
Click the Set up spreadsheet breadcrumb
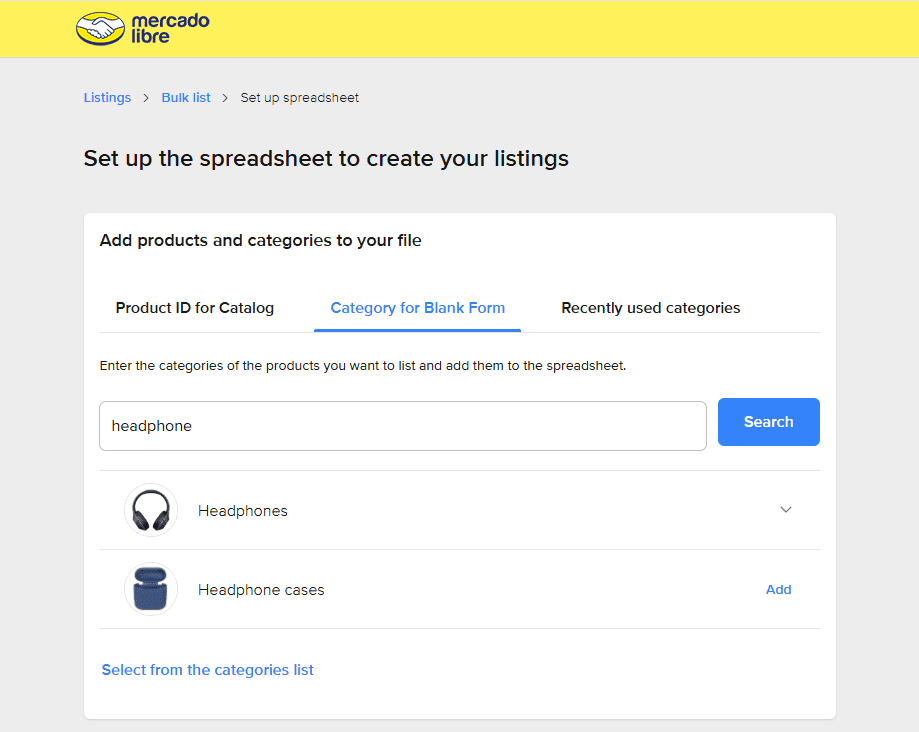[299, 98]
